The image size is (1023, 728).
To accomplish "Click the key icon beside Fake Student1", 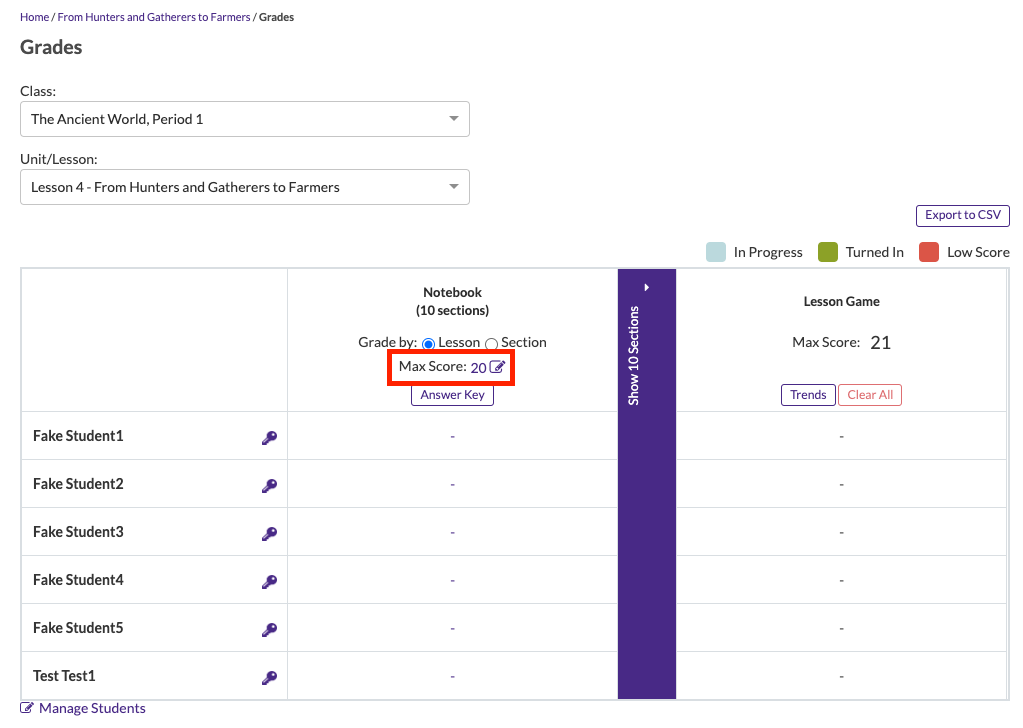I will pos(269,437).
